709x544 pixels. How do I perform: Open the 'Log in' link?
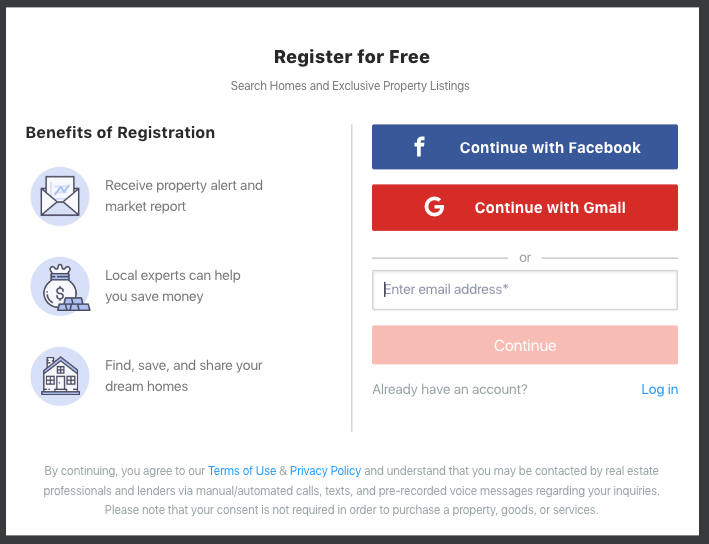(659, 389)
